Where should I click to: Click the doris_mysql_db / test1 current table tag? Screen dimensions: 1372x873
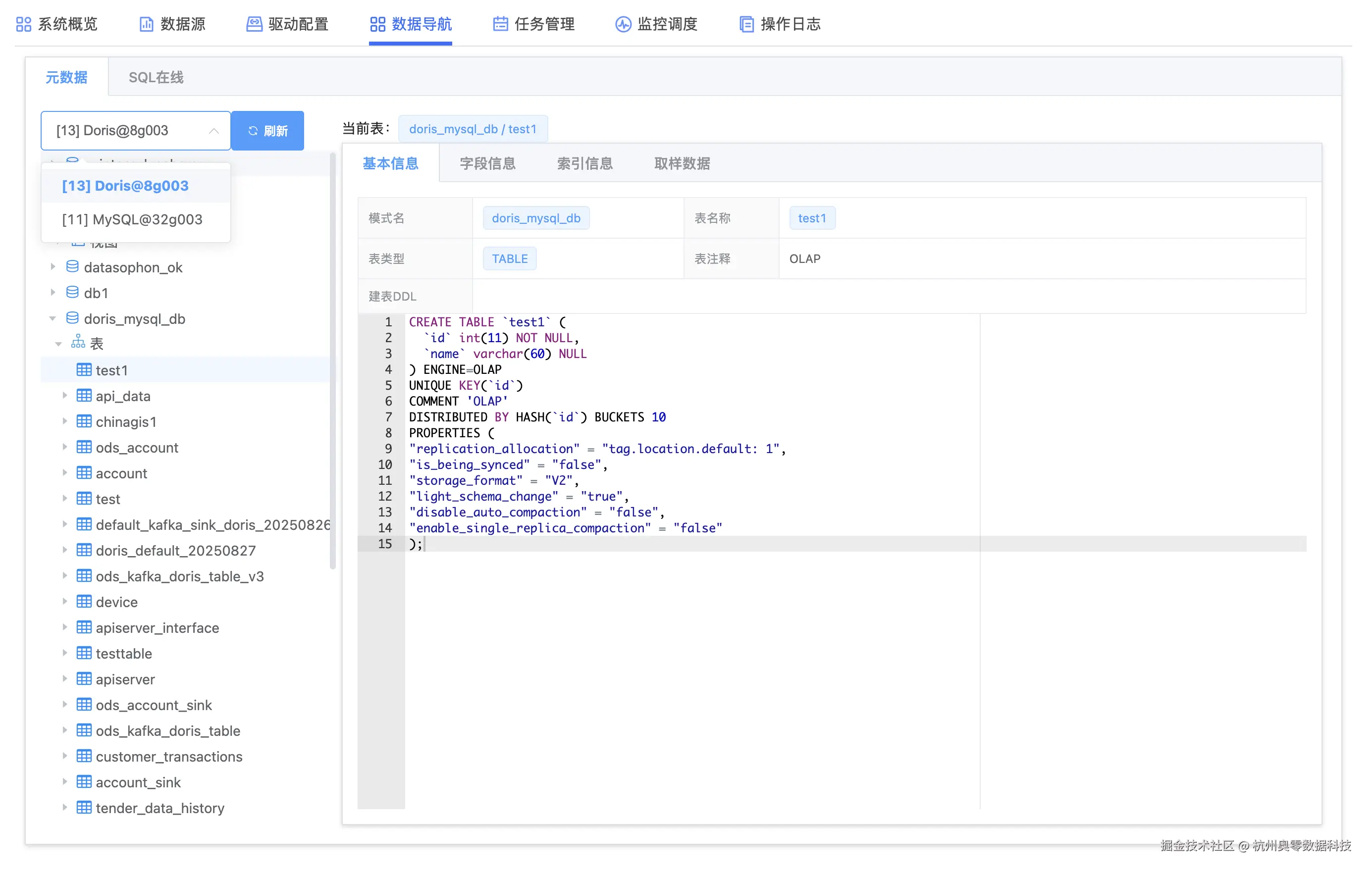(473, 129)
